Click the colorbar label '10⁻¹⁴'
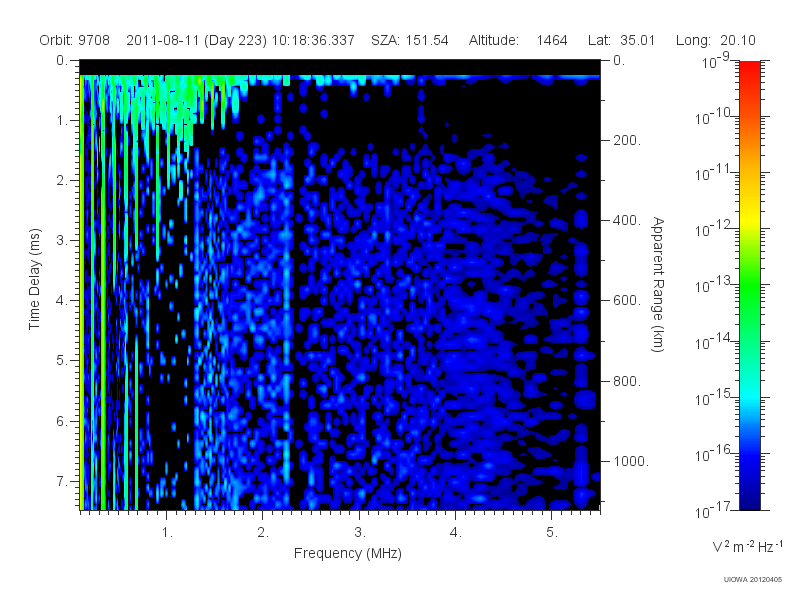800x600 pixels. click(713, 341)
